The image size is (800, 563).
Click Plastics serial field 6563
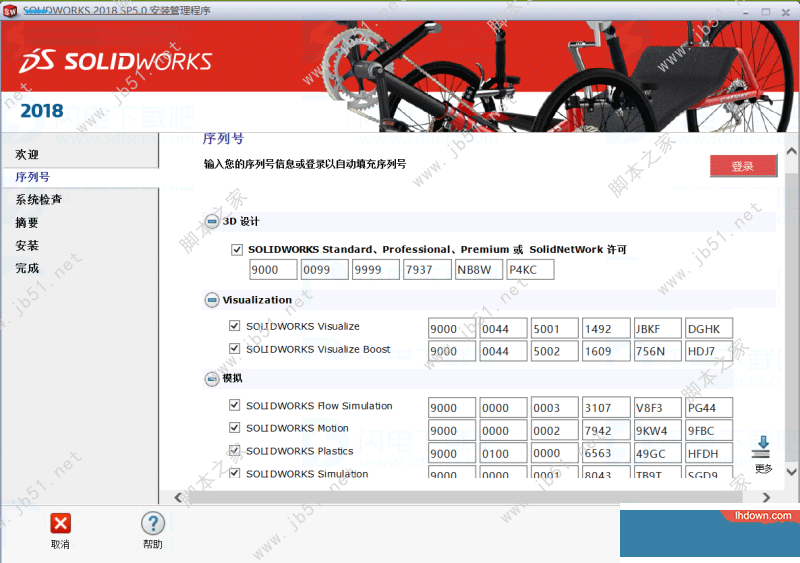(x=606, y=453)
